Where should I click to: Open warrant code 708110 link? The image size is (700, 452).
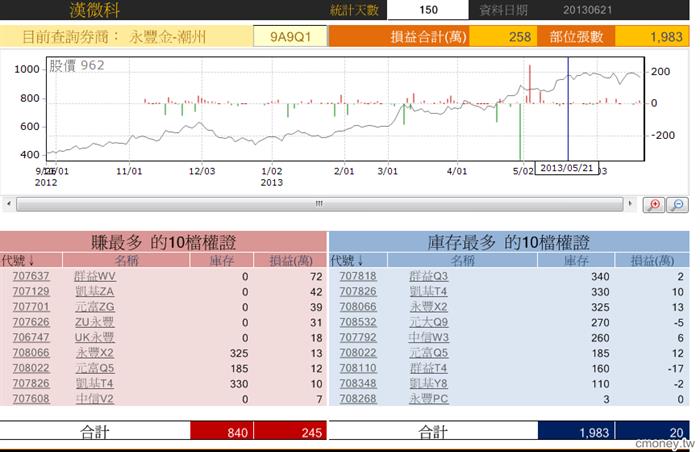point(358,368)
